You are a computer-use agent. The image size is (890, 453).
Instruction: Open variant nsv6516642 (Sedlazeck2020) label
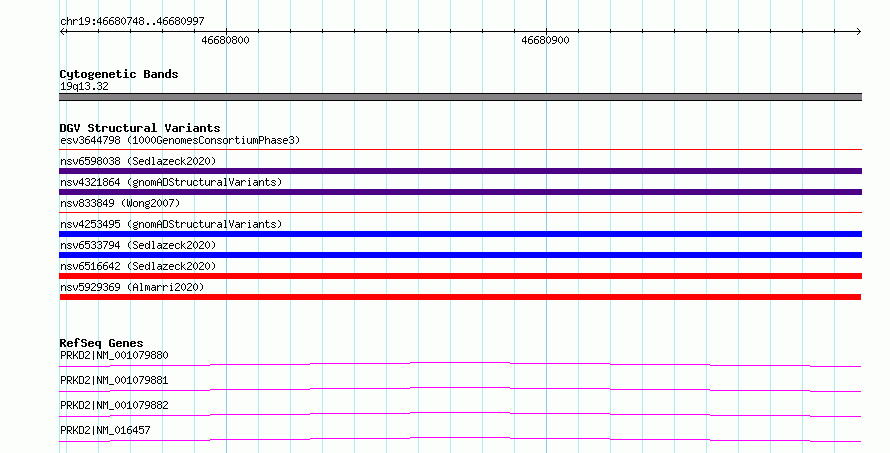point(138,266)
